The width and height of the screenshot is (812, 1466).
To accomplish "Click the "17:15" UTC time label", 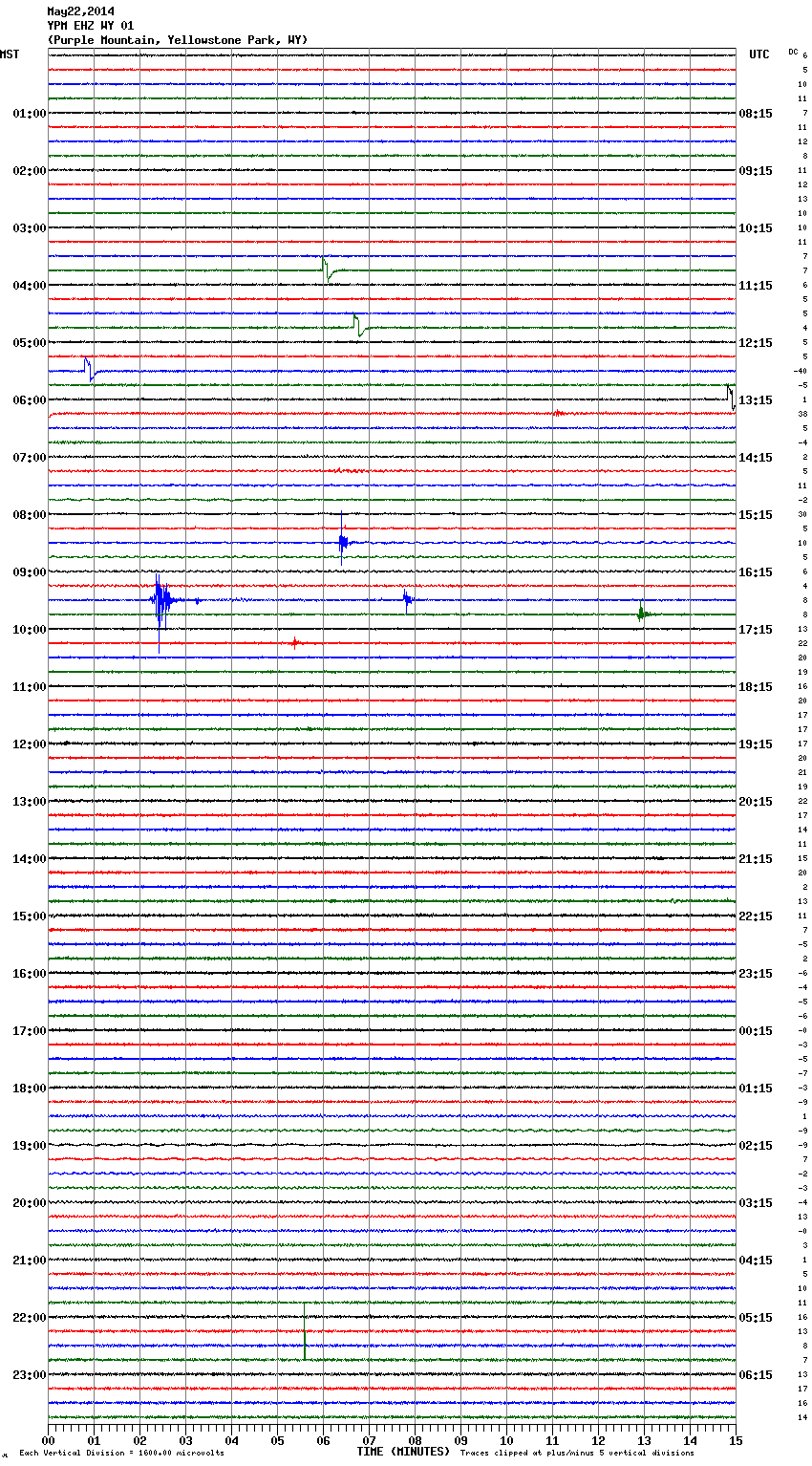I will 756,630.
